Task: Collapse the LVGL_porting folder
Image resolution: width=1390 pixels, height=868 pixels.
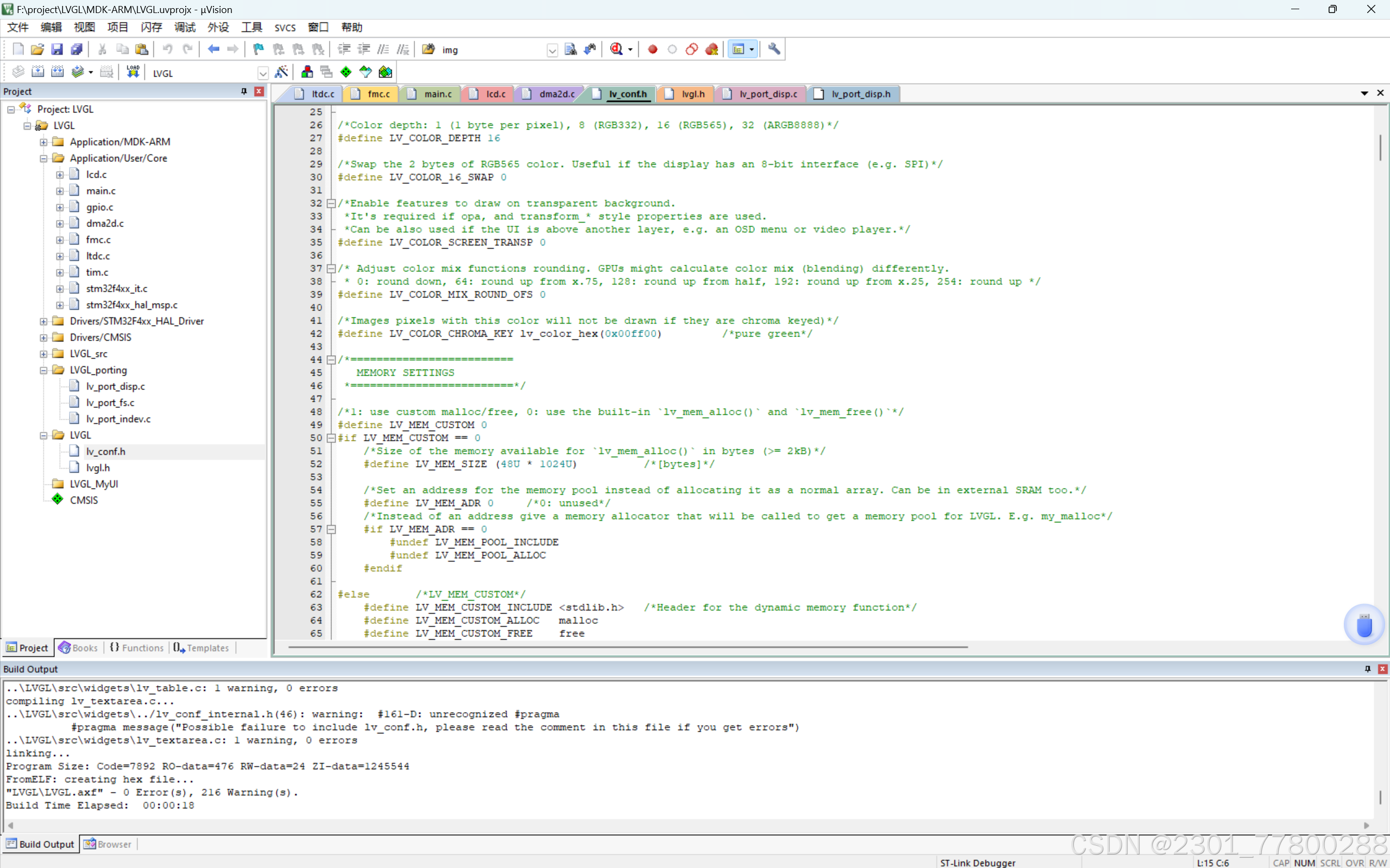Action: point(43,370)
